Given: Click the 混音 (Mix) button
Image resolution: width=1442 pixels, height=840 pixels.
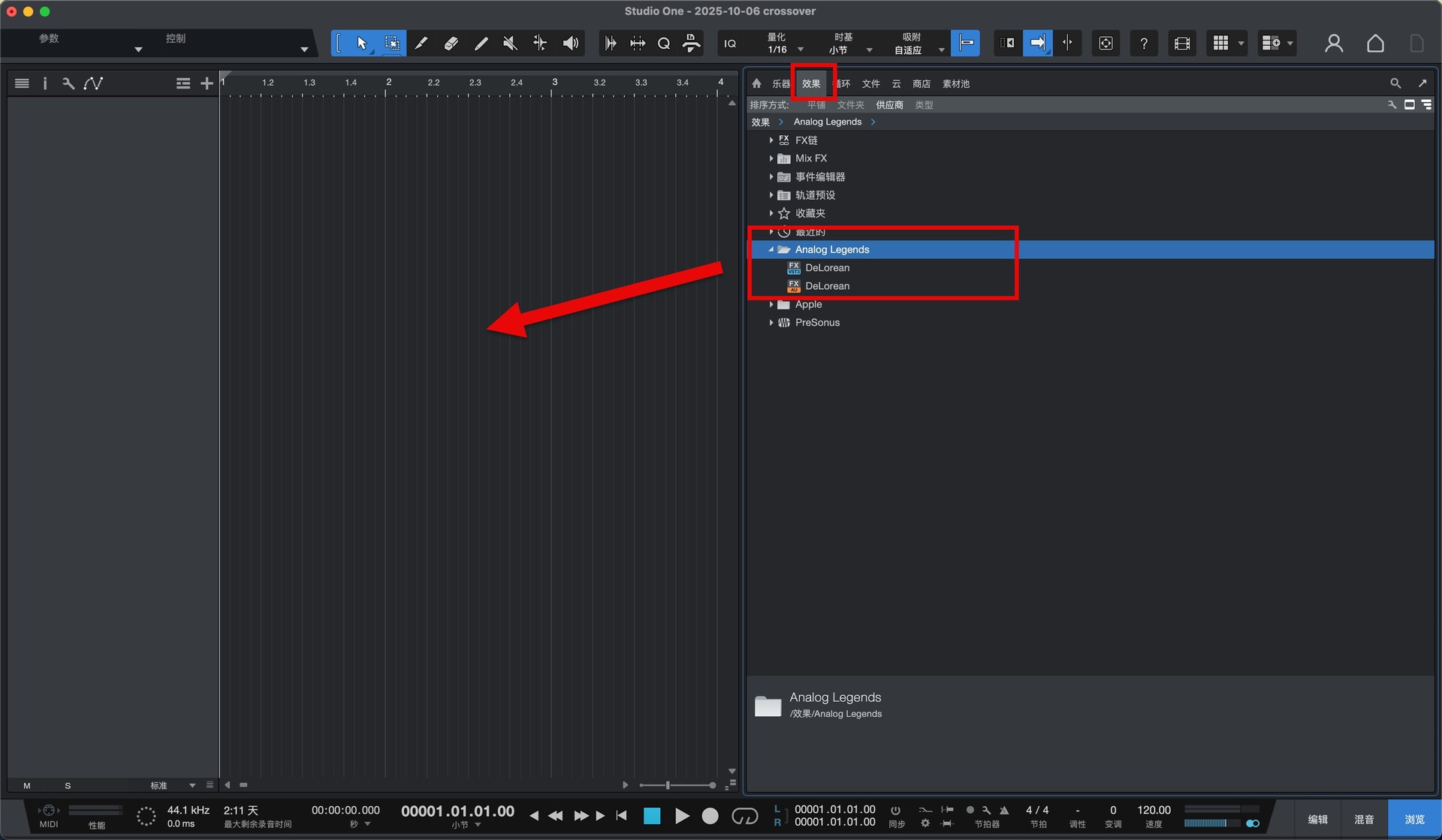Looking at the screenshot, I should 1364,819.
